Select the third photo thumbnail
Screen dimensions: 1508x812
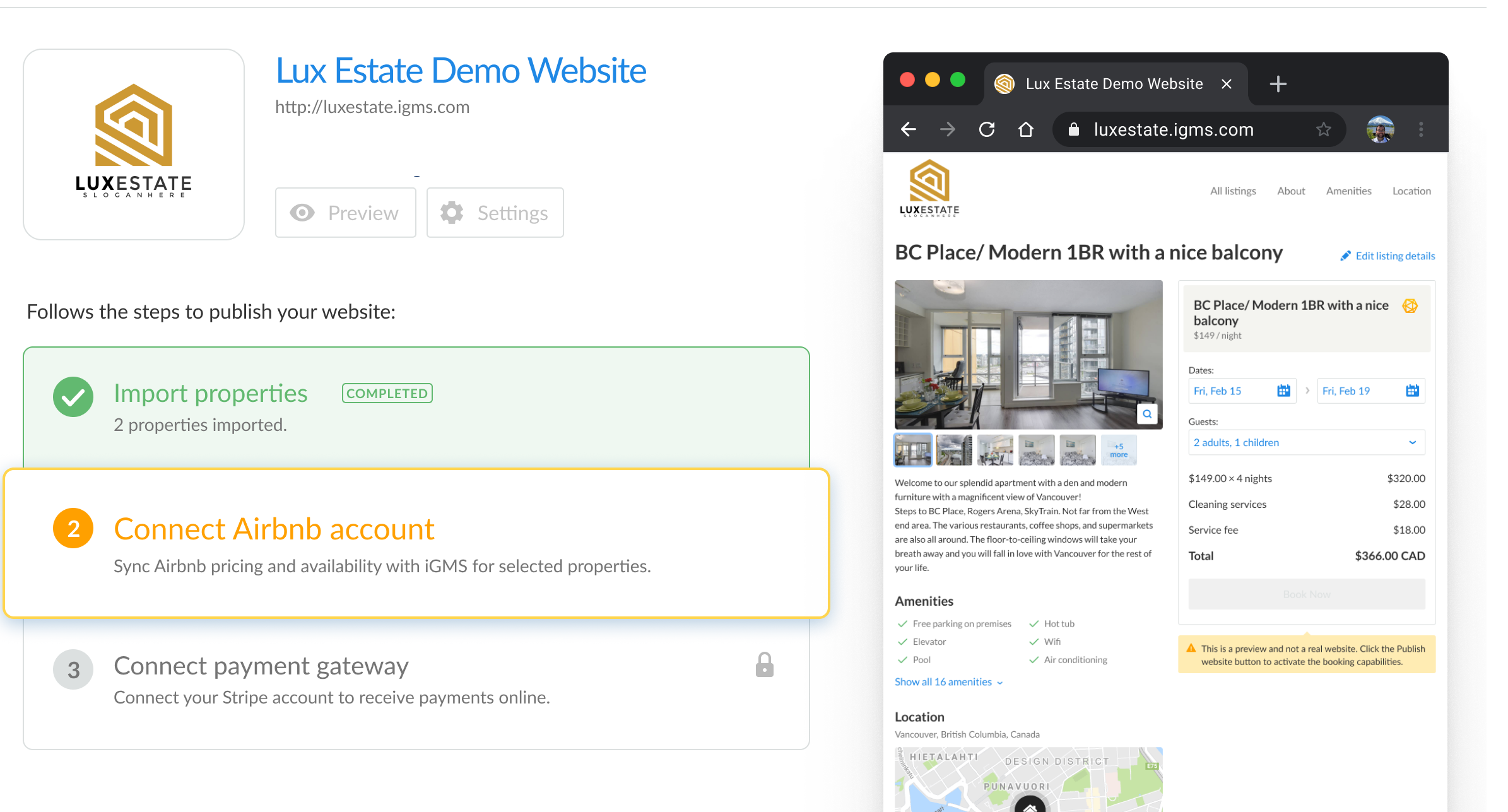[995, 450]
